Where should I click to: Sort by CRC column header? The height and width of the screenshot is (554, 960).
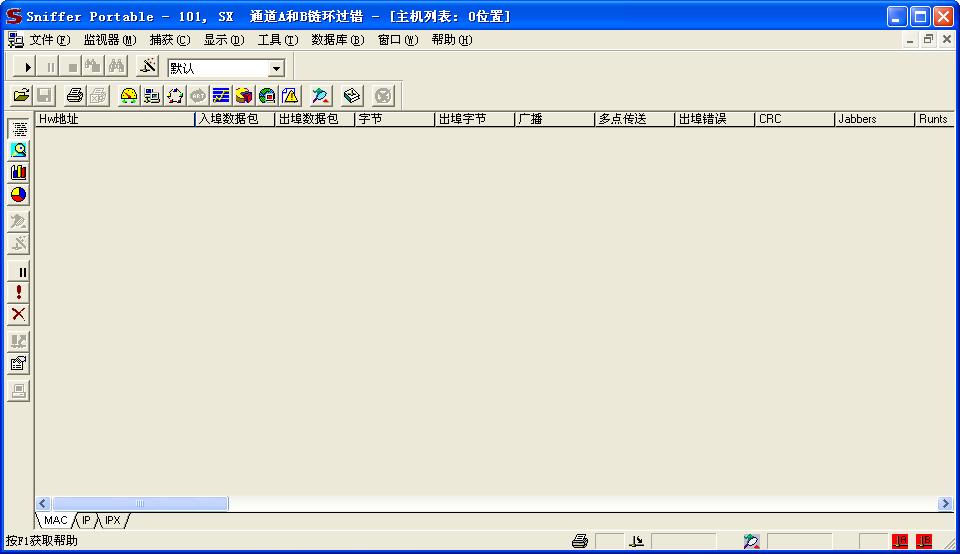pyautogui.click(x=795, y=119)
